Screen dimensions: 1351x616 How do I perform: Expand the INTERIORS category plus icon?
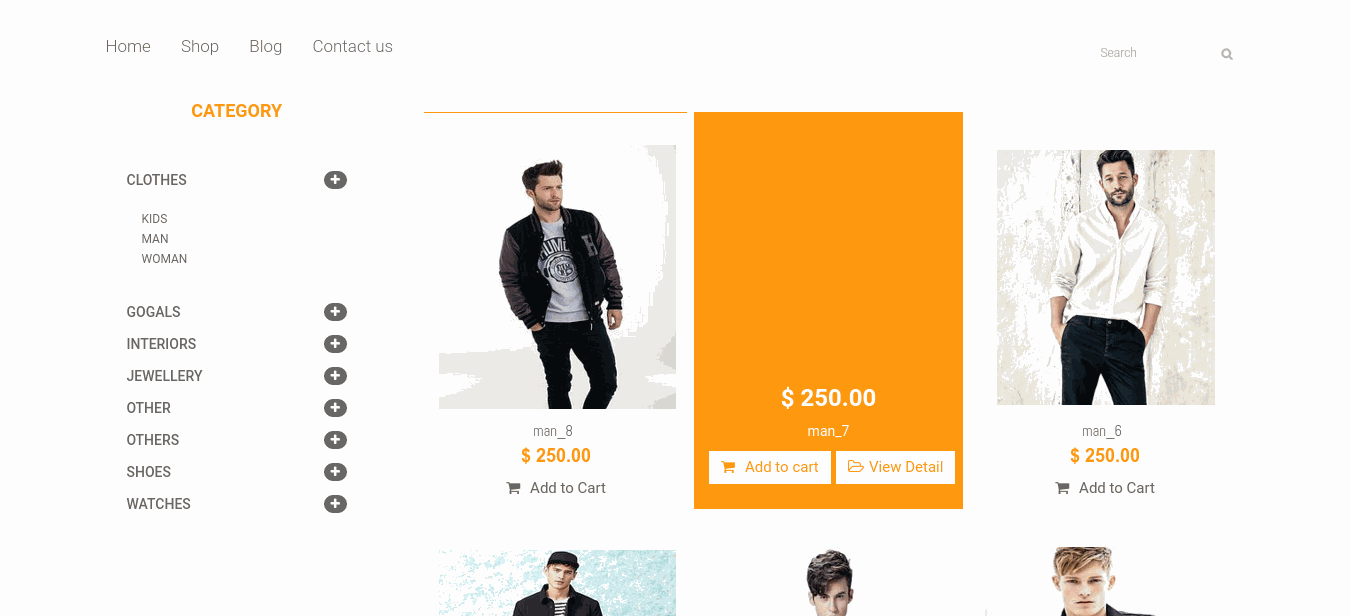tap(335, 344)
